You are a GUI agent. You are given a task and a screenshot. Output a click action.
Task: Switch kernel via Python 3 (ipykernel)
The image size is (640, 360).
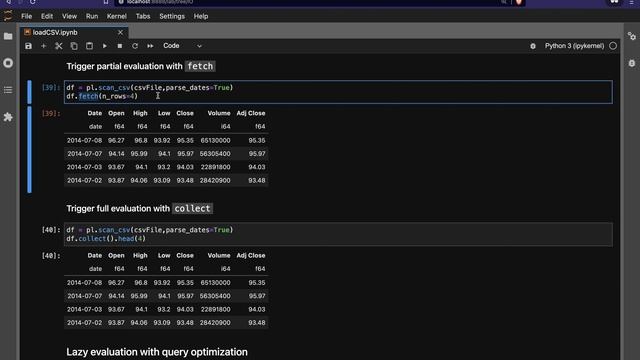point(574,46)
